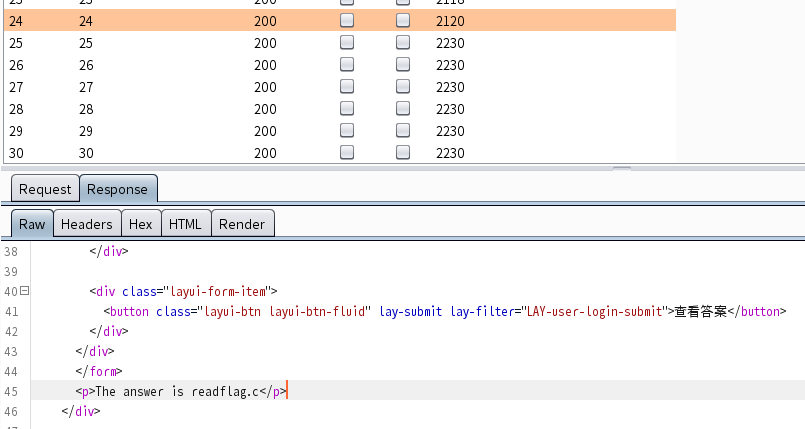
Task: Switch to the Request tab
Action: (x=45, y=189)
